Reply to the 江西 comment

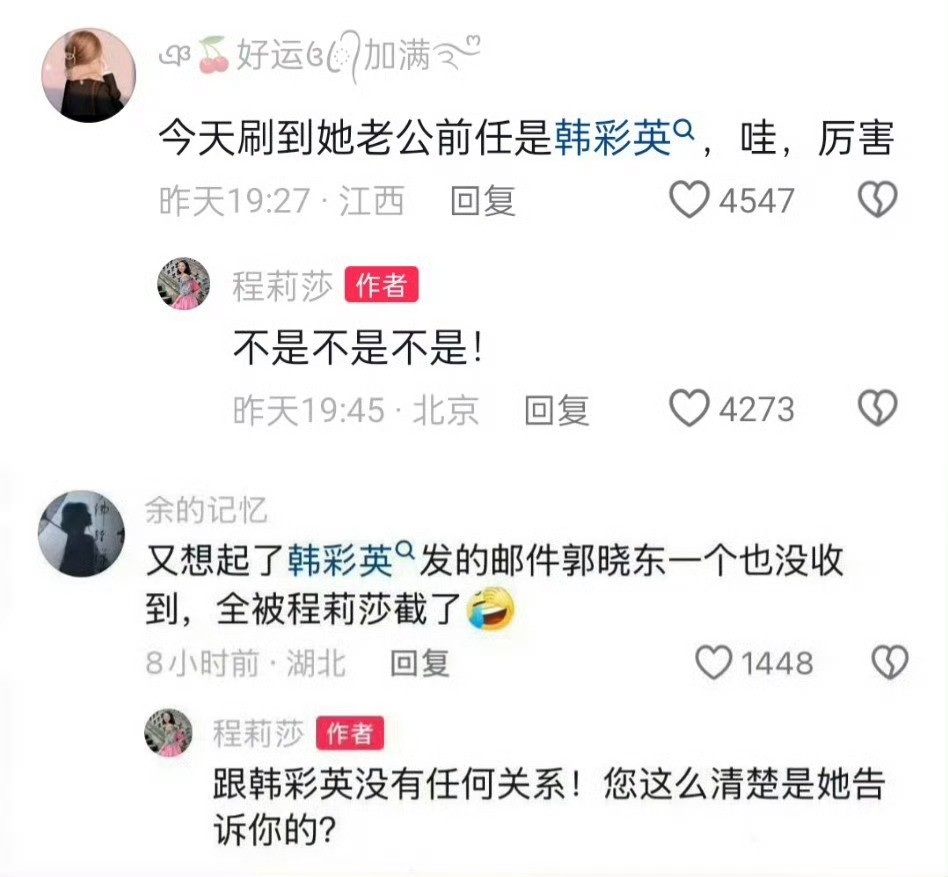pos(483,201)
